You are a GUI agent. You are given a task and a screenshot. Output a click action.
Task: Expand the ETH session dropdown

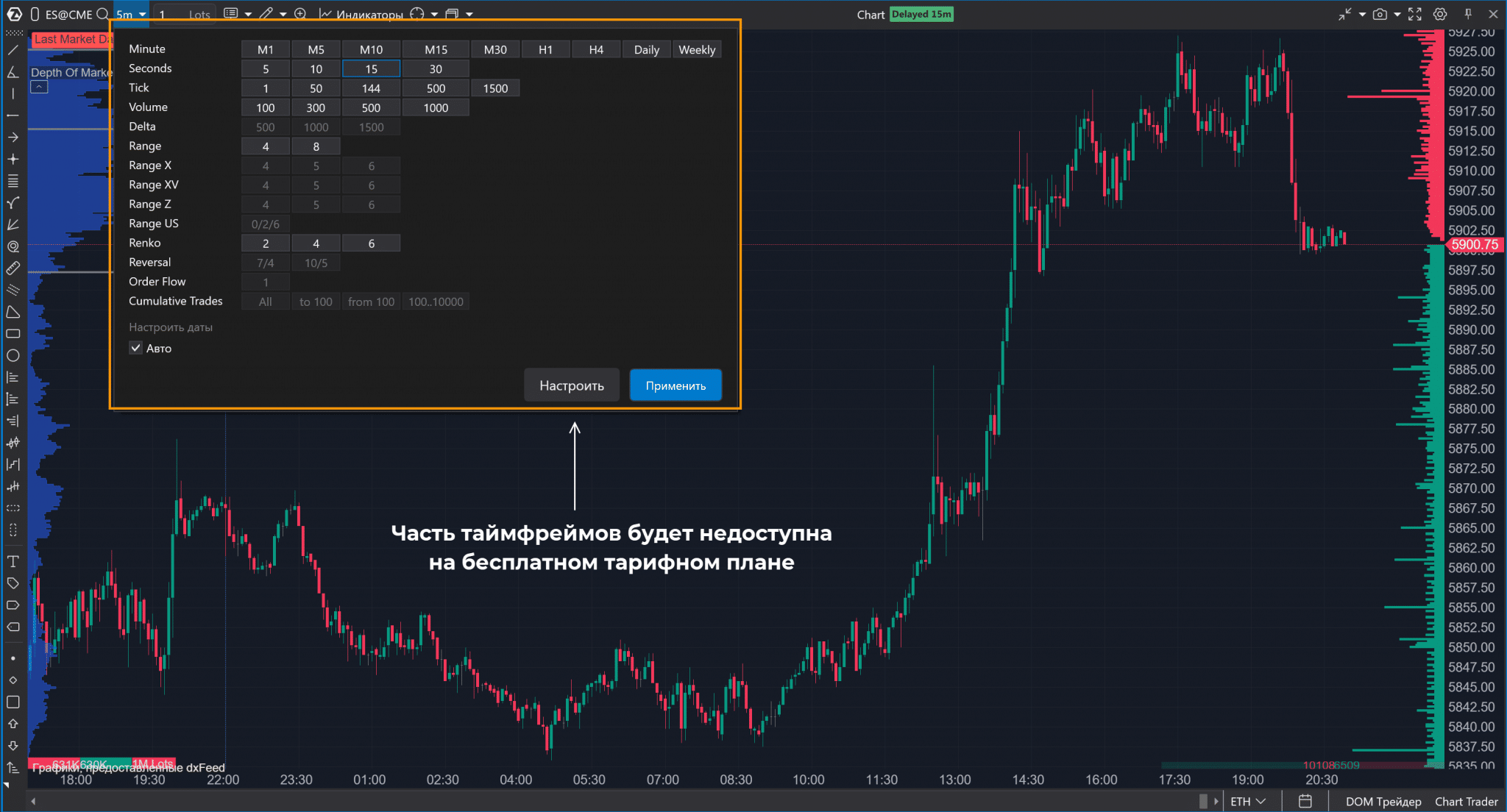click(x=1248, y=801)
